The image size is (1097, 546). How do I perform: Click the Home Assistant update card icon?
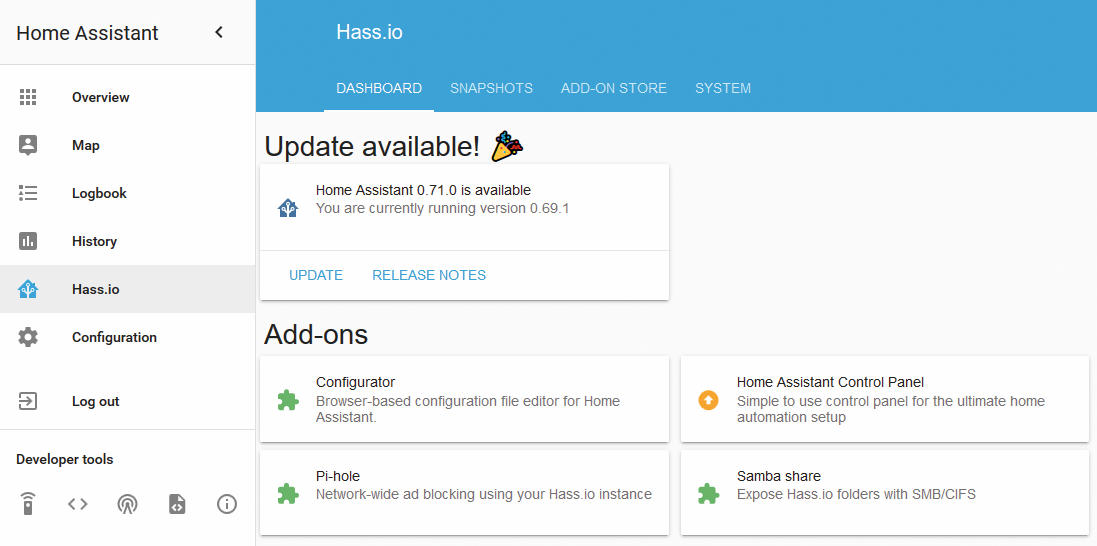pyautogui.click(x=288, y=208)
